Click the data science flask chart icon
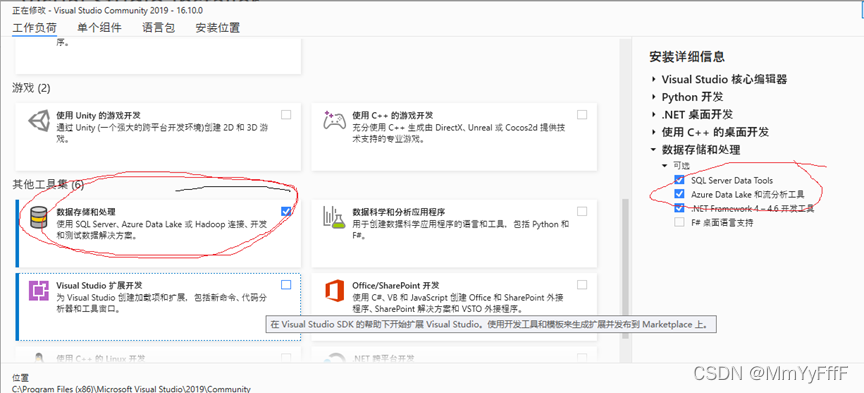The image size is (864, 393). coord(334,219)
